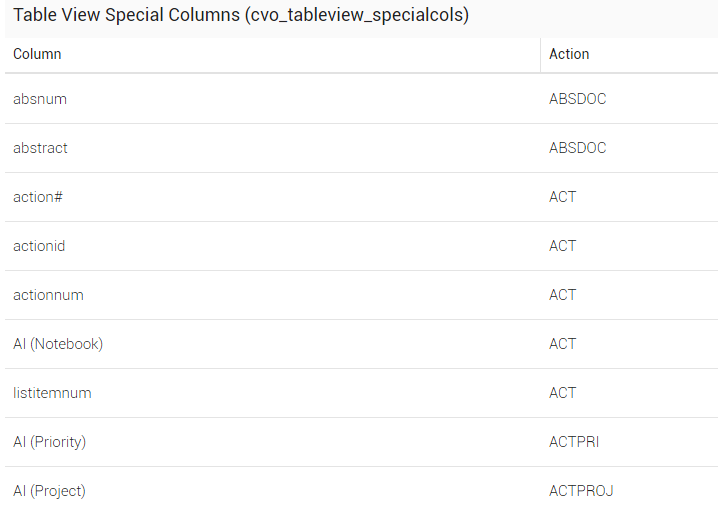Click the ACTPROJ action value
This screenshot has width=718, height=510.
581,491
